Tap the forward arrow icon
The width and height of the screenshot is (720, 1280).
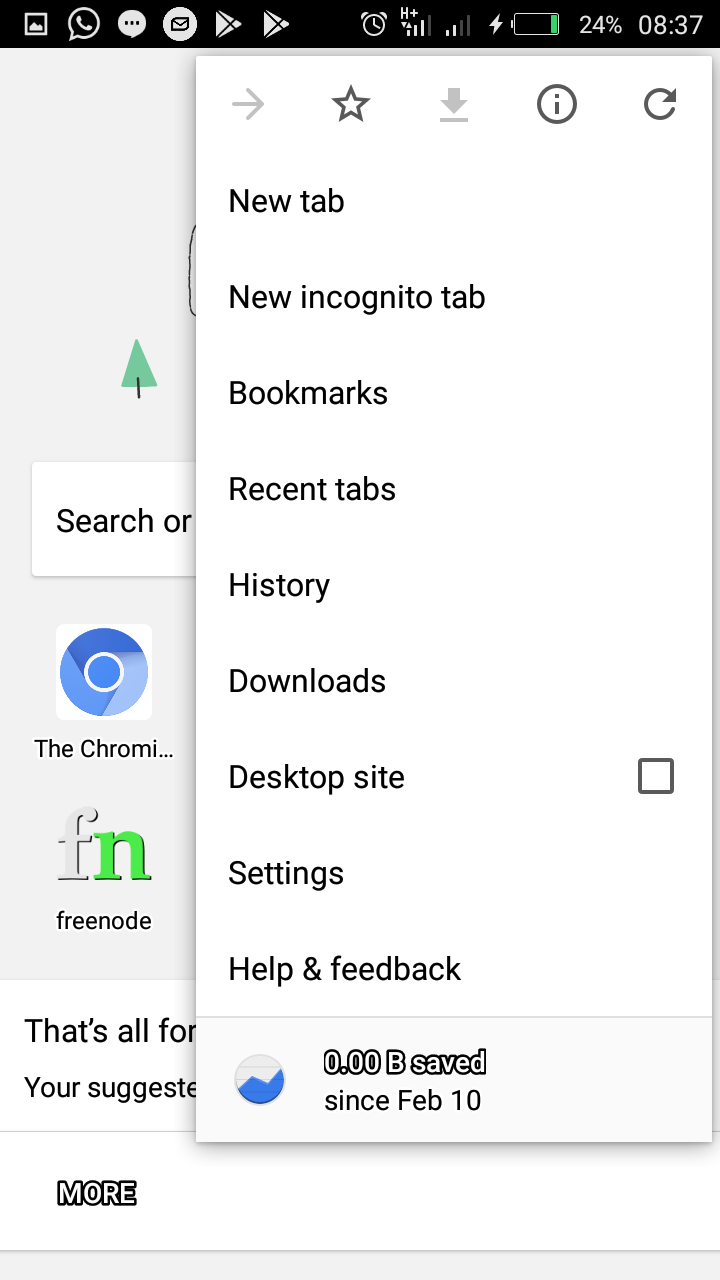click(x=248, y=104)
